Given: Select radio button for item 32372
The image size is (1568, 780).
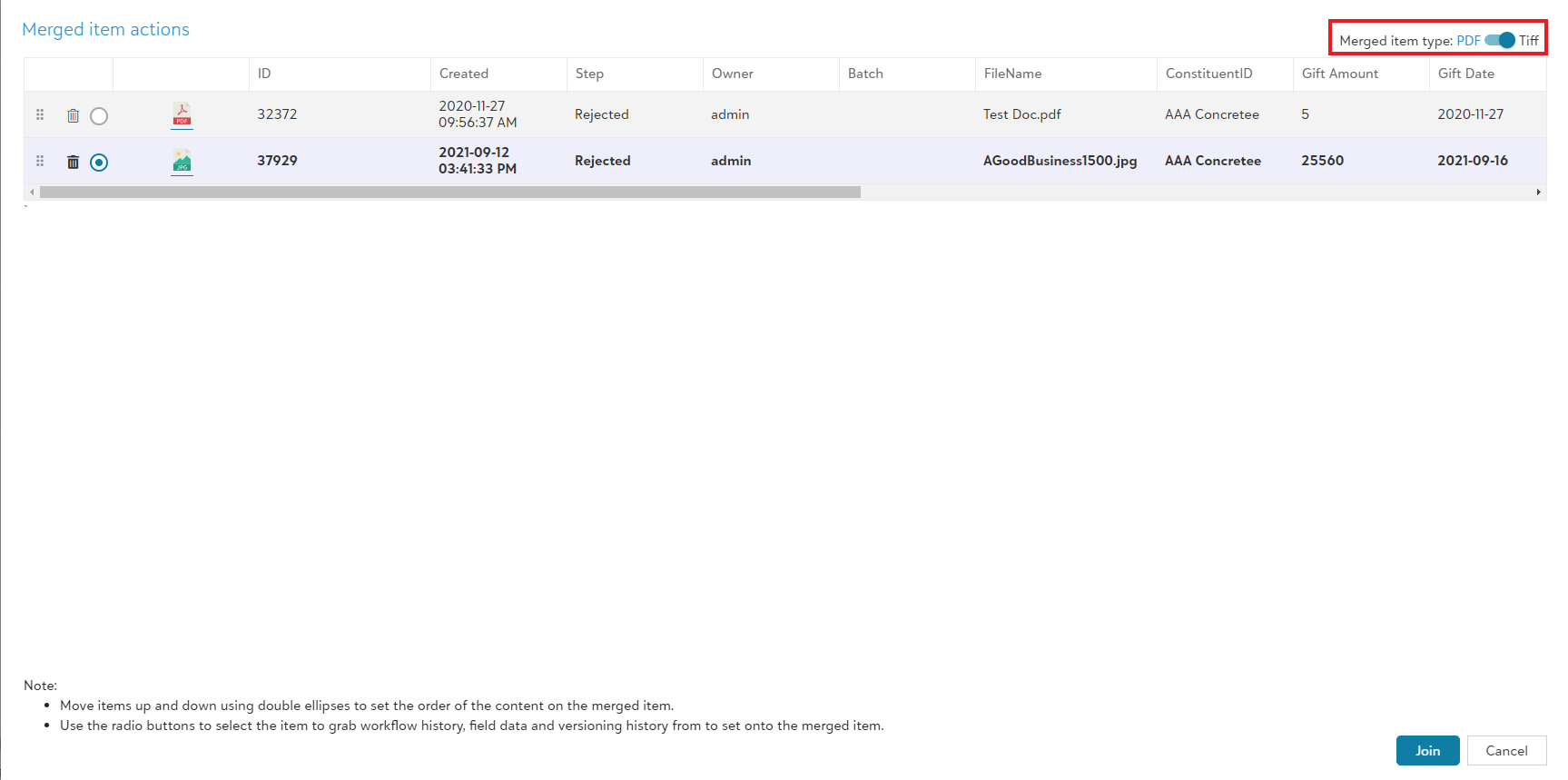Looking at the screenshot, I should tap(99, 115).
